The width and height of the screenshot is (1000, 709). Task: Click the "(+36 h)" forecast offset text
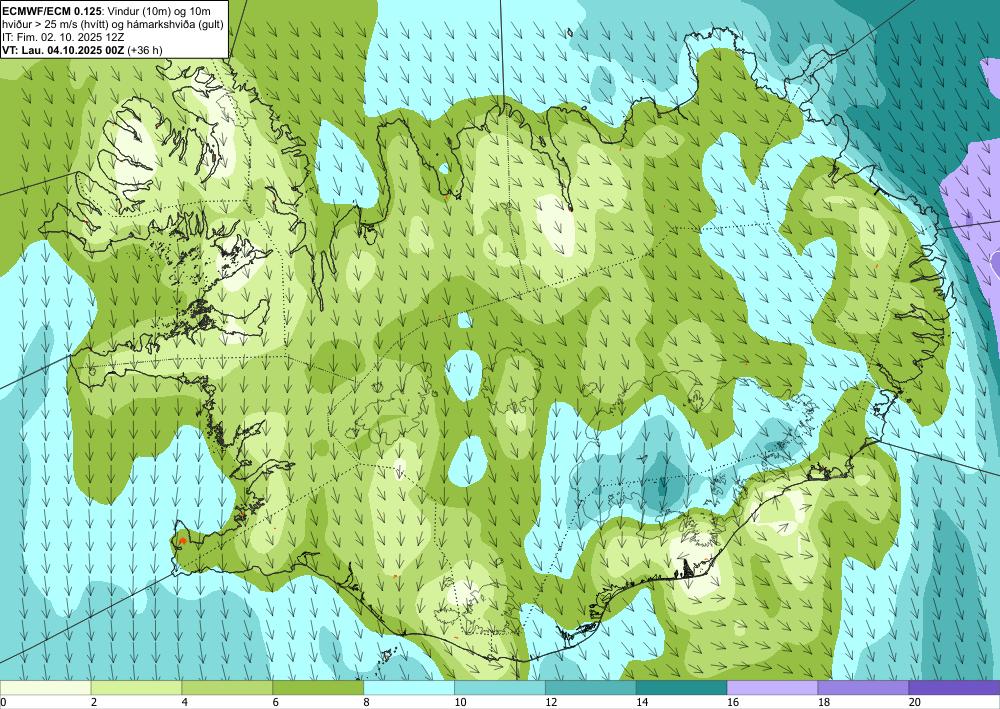click(145, 50)
